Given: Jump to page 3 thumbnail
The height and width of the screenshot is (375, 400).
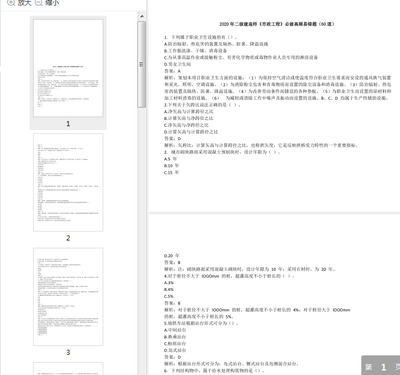Looking at the screenshot, I should tap(68, 297).
